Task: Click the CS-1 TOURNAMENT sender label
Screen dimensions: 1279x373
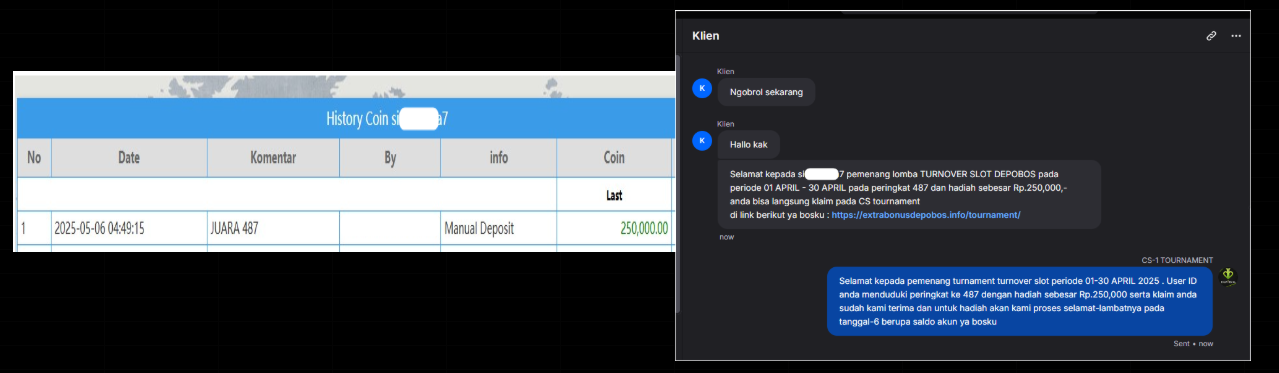Action: pyautogui.click(x=1178, y=260)
